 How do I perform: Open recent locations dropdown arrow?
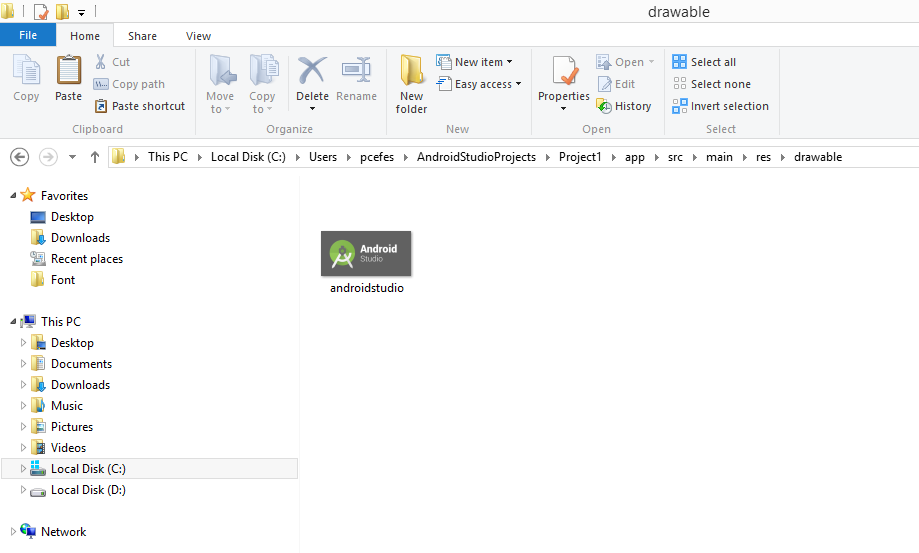click(x=72, y=157)
